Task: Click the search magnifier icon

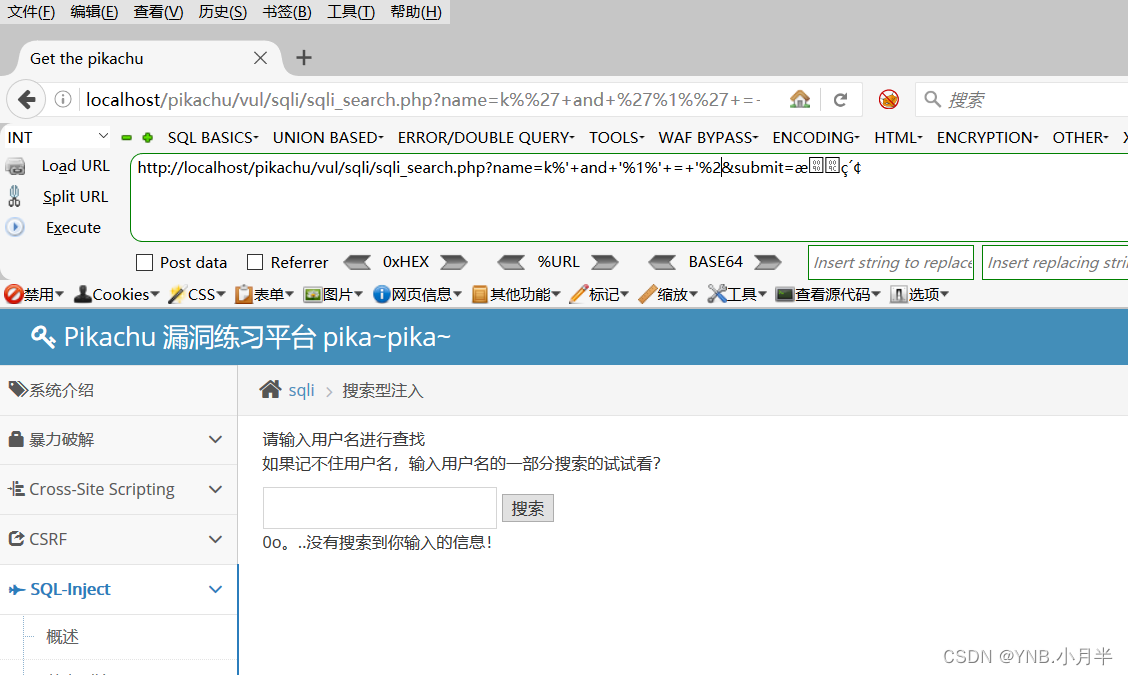Action: click(932, 99)
